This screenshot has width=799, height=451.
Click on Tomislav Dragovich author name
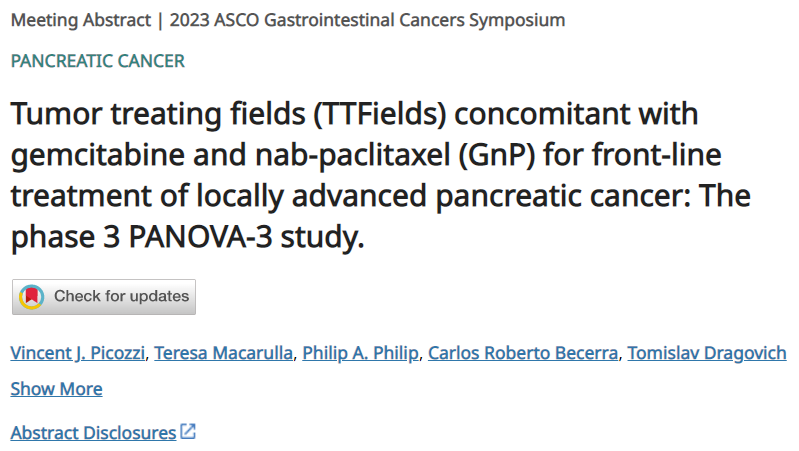tap(707, 353)
